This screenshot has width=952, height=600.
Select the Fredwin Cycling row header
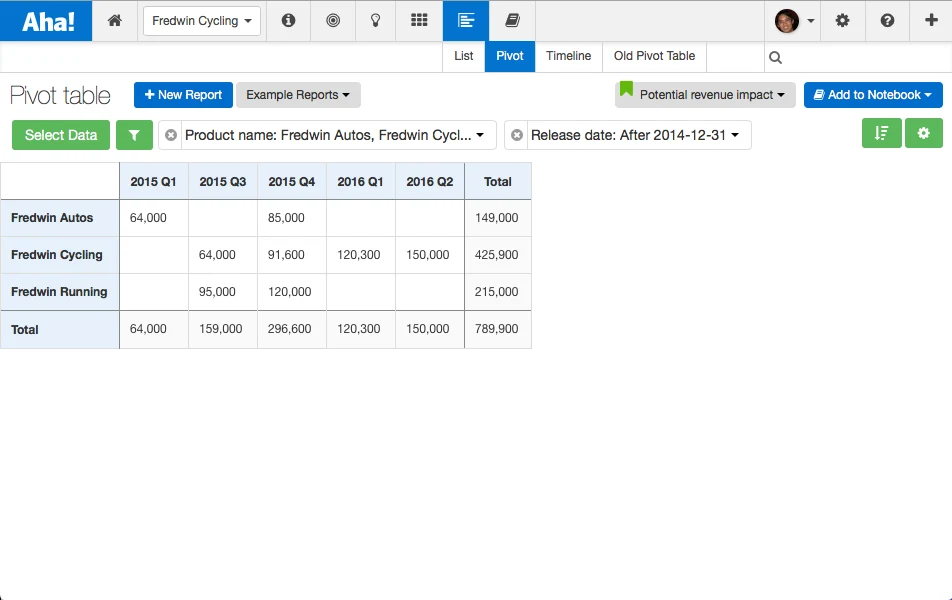60,255
